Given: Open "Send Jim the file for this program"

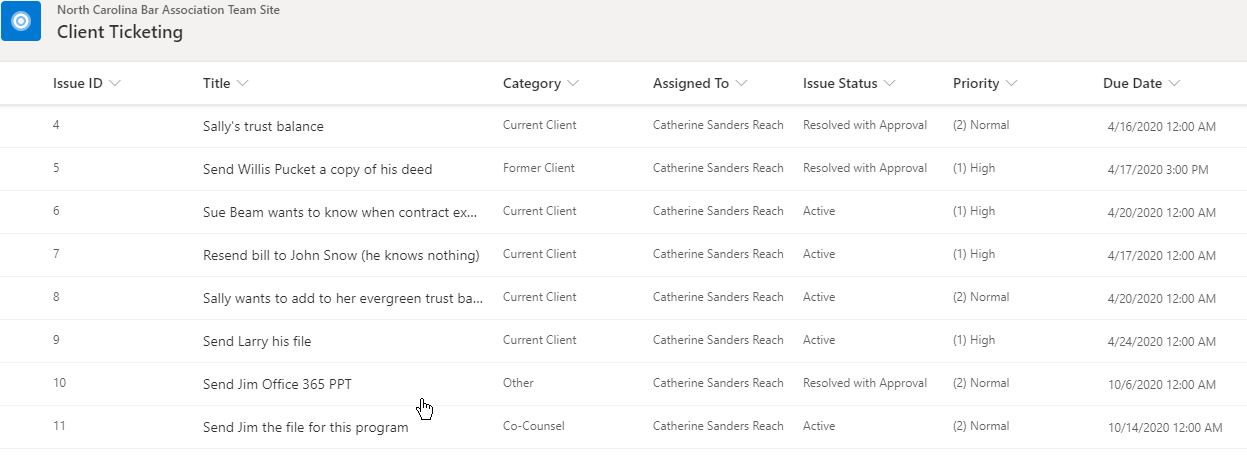Looking at the screenshot, I should pos(305,428).
